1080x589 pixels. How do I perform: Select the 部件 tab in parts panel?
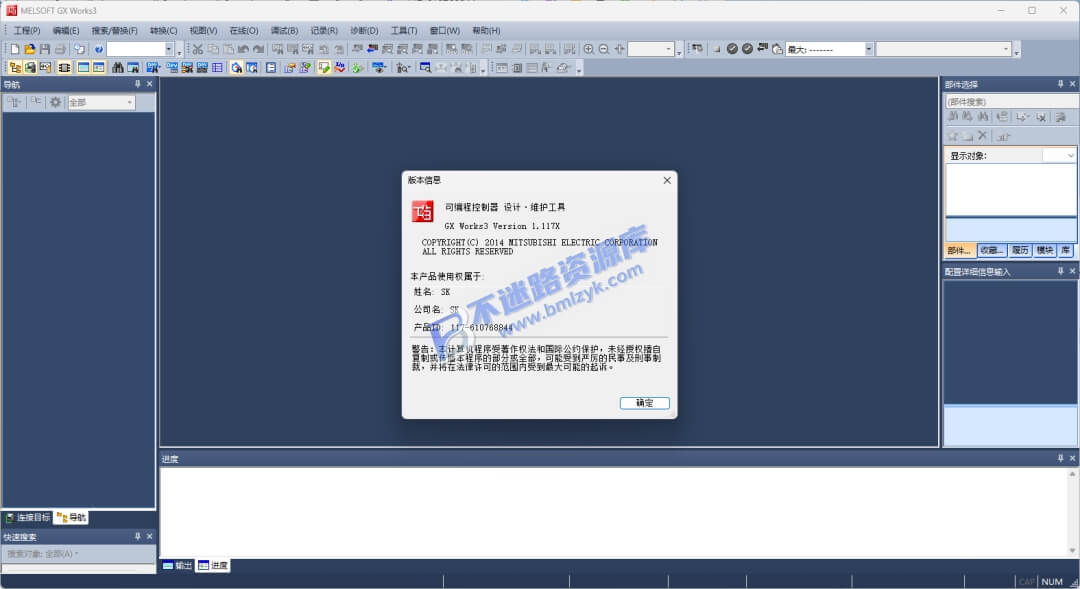pos(959,250)
